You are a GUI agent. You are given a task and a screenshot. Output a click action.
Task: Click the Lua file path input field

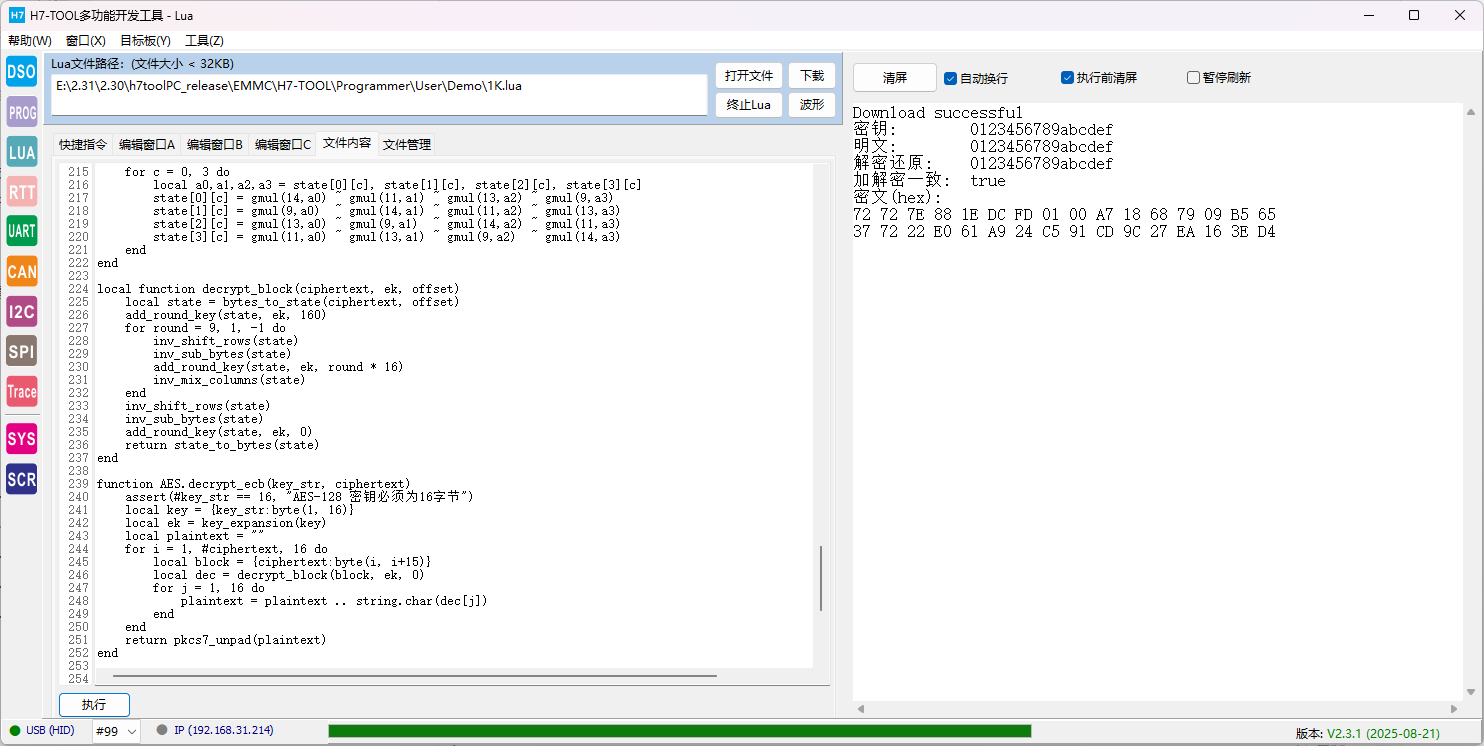coord(379,94)
